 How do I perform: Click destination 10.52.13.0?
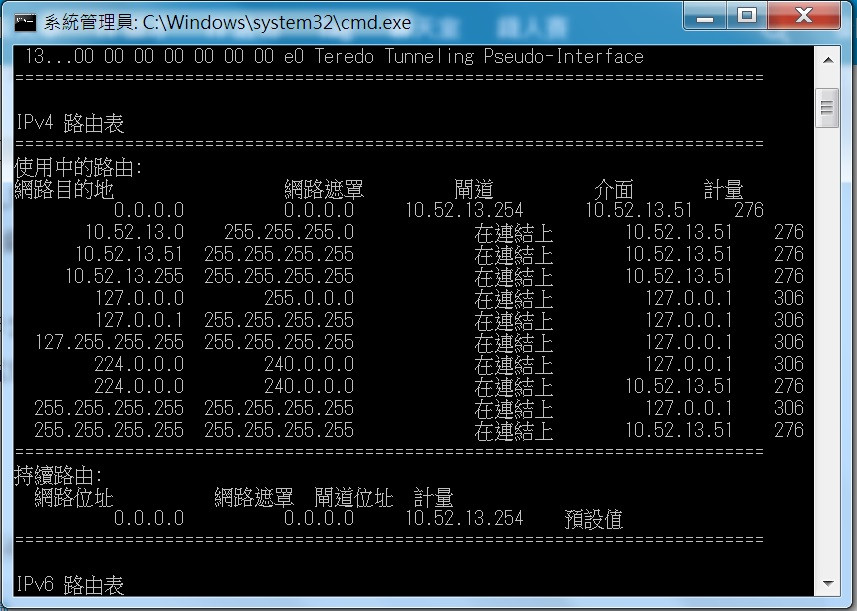tap(134, 232)
